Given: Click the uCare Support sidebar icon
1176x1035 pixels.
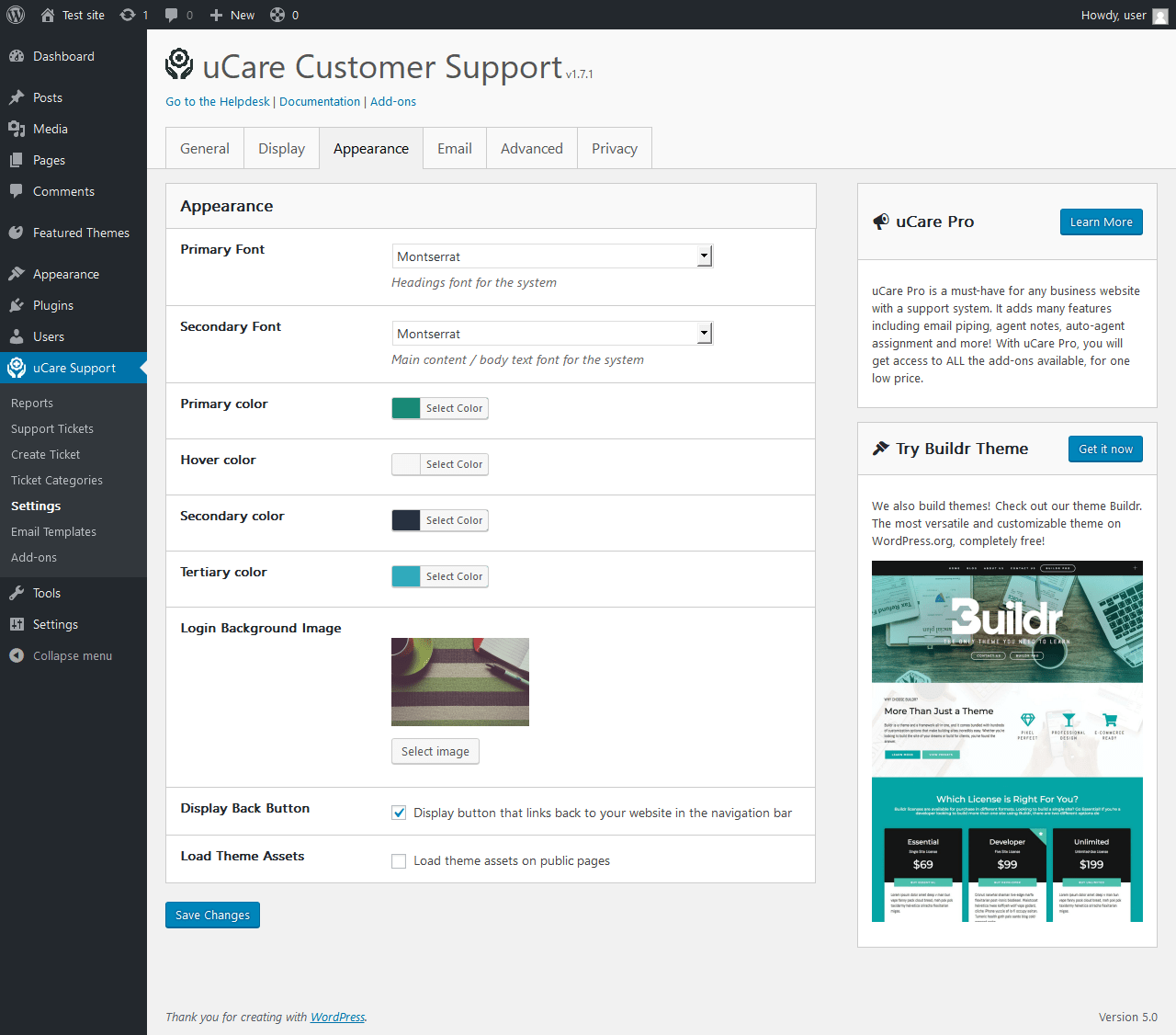Looking at the screenshot, I should [17, 368].
